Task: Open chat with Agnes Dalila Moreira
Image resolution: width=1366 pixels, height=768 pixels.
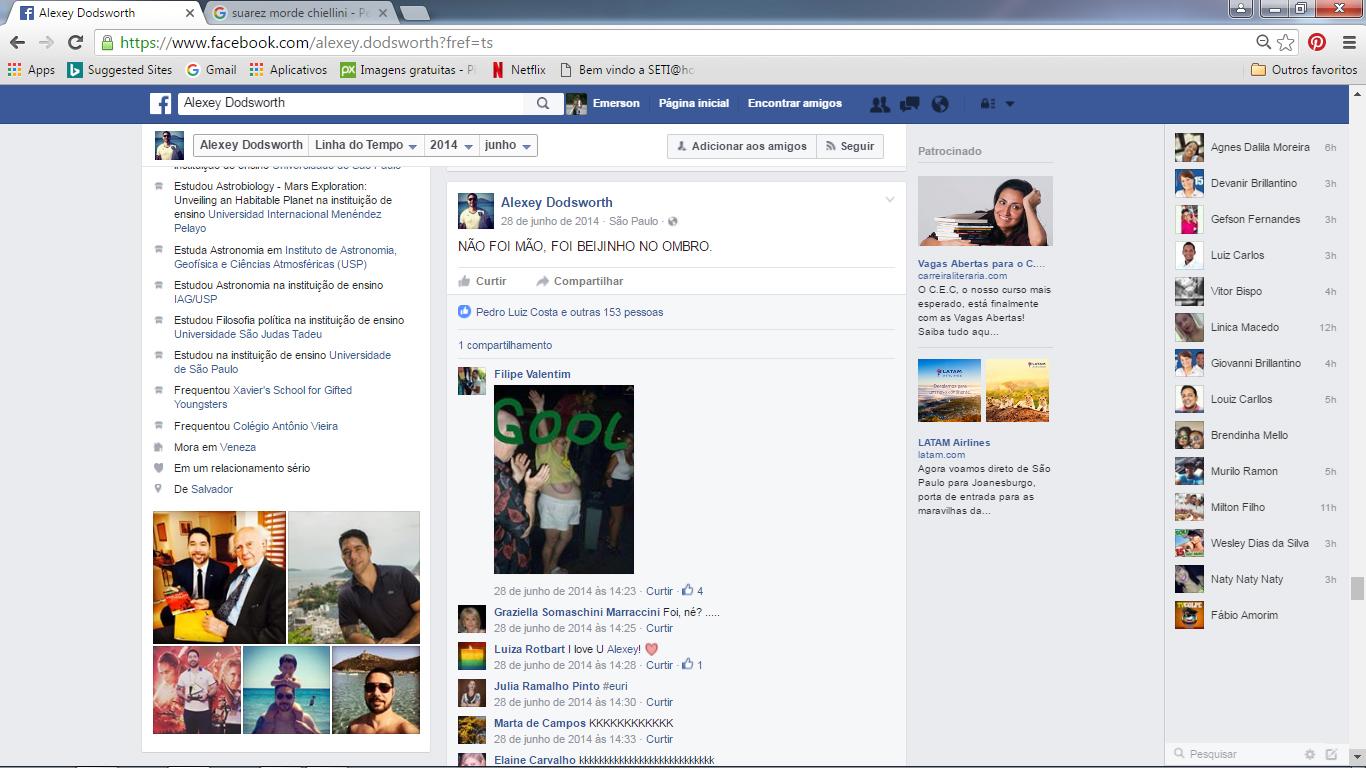Action: (x=1255, y=147)
